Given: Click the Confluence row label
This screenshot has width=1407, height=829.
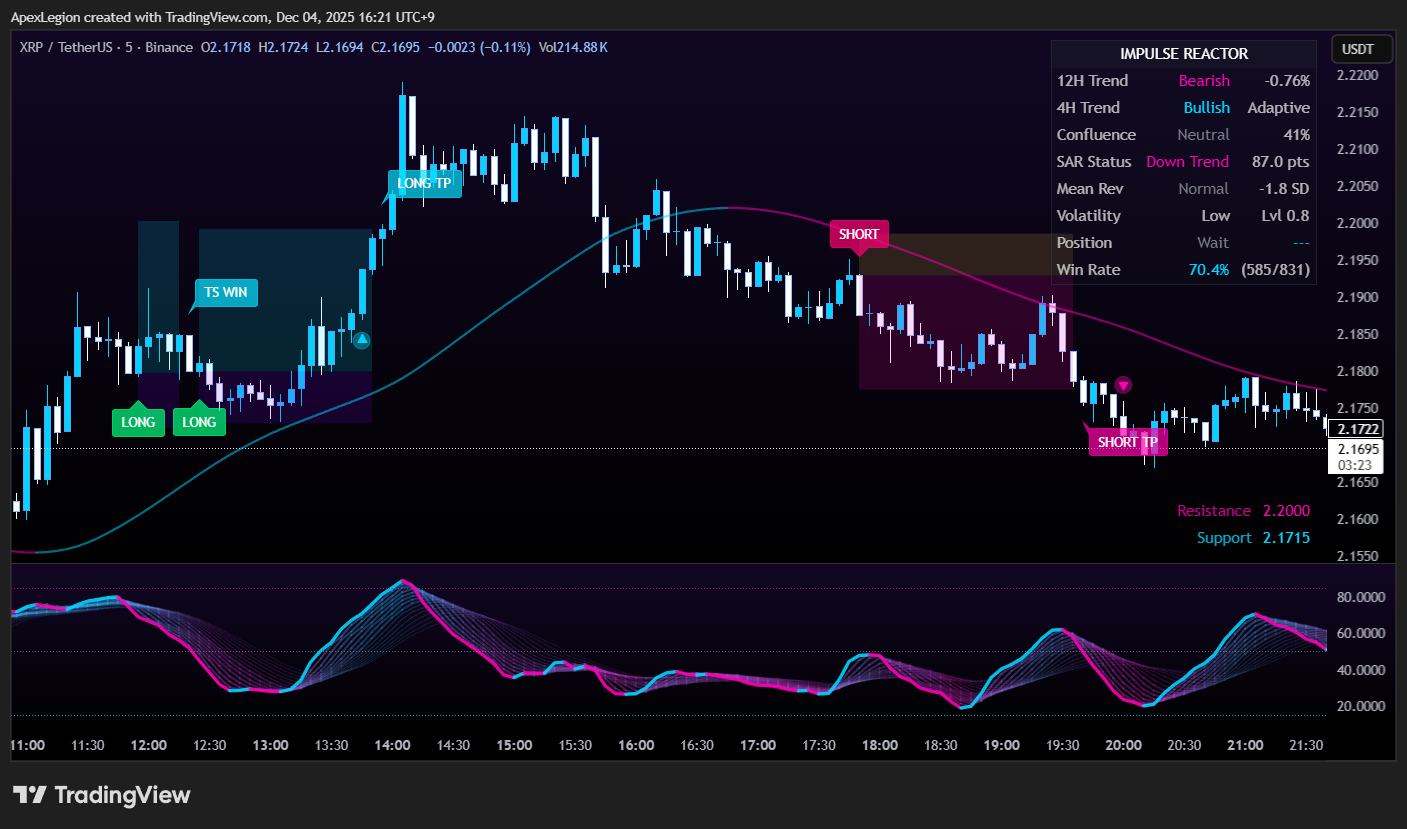Looking at the screenshot, I should point(1096,135).
